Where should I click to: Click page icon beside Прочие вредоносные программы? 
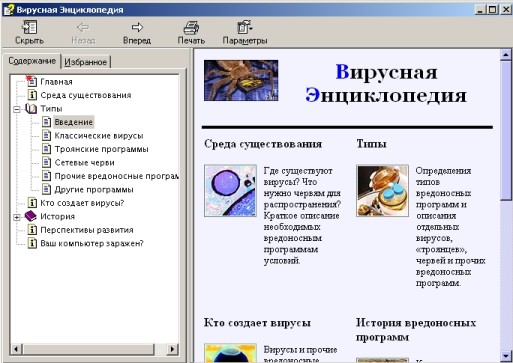46,176
